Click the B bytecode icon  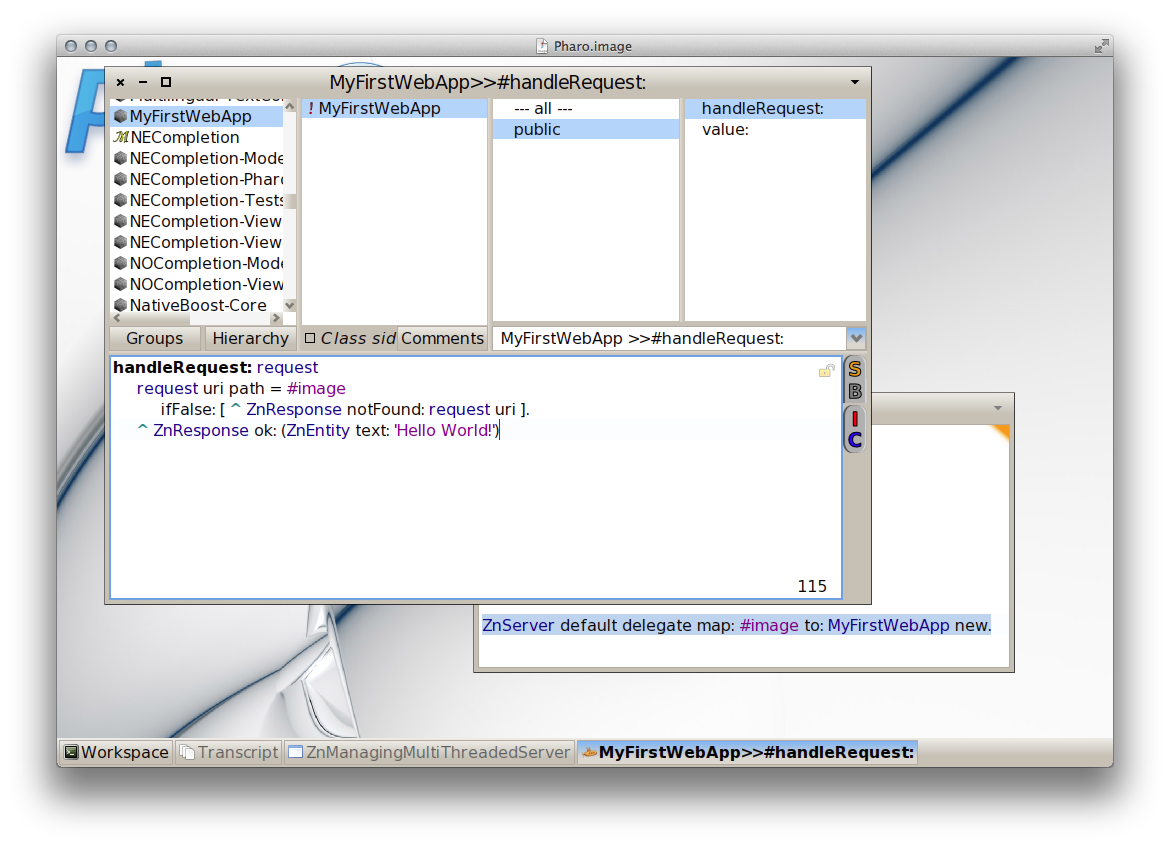pos(855,391)
